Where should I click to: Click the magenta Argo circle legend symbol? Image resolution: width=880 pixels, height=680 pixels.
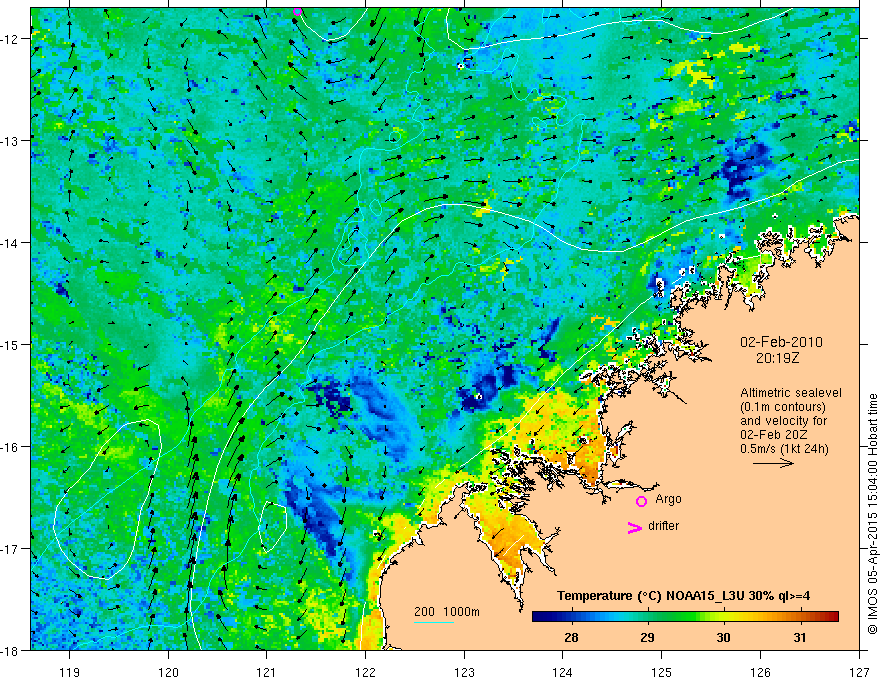(641, 501)
